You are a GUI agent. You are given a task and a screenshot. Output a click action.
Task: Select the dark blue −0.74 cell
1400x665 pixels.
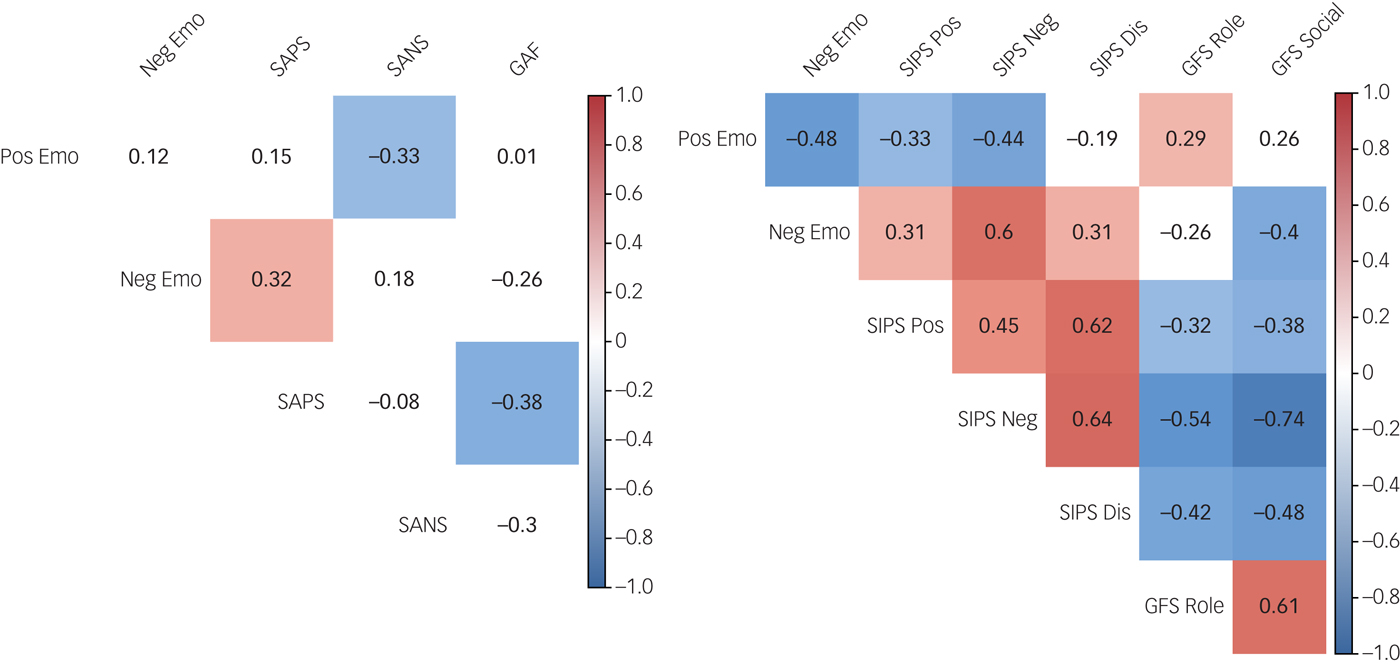click(x=1279, y=420)
